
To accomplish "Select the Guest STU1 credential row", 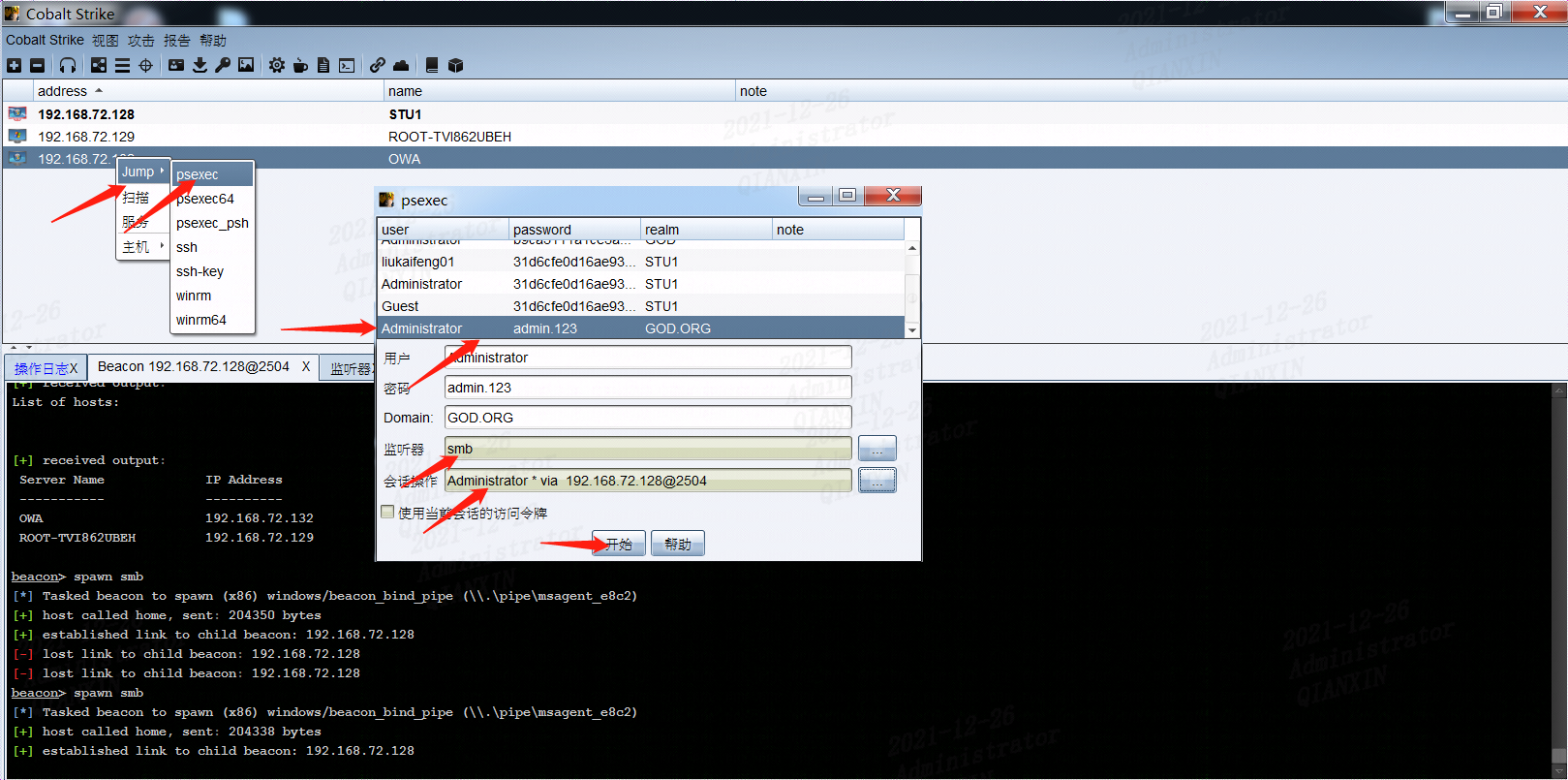I will pos(641,306).
